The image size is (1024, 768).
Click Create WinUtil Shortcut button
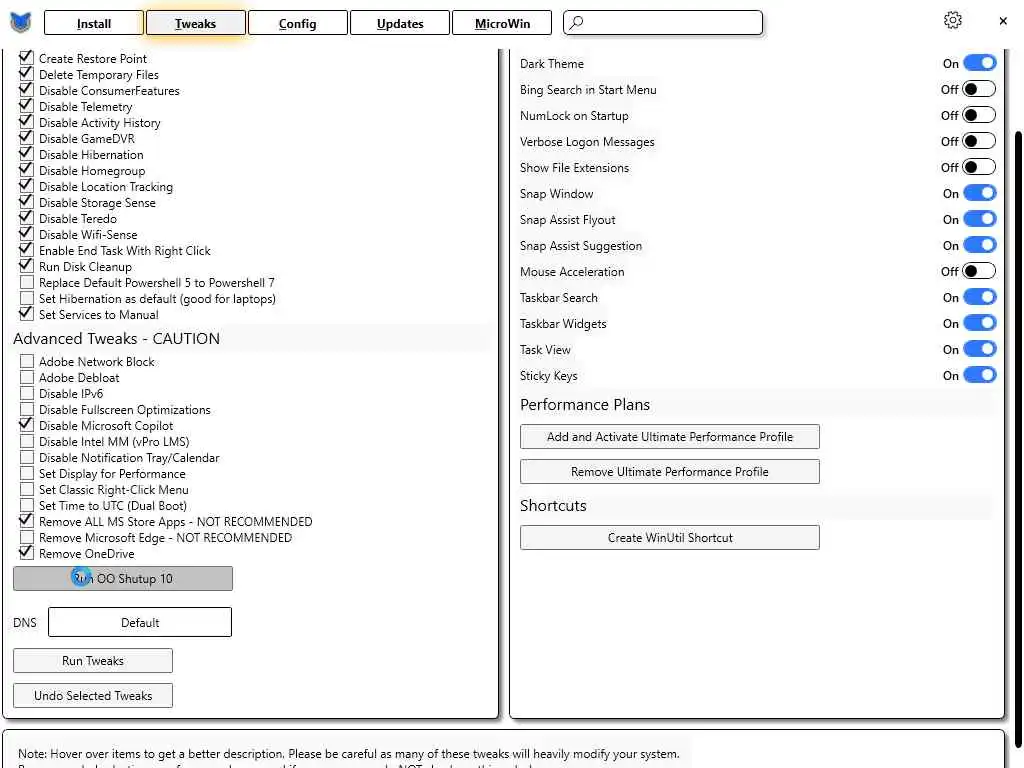point(669,537)
